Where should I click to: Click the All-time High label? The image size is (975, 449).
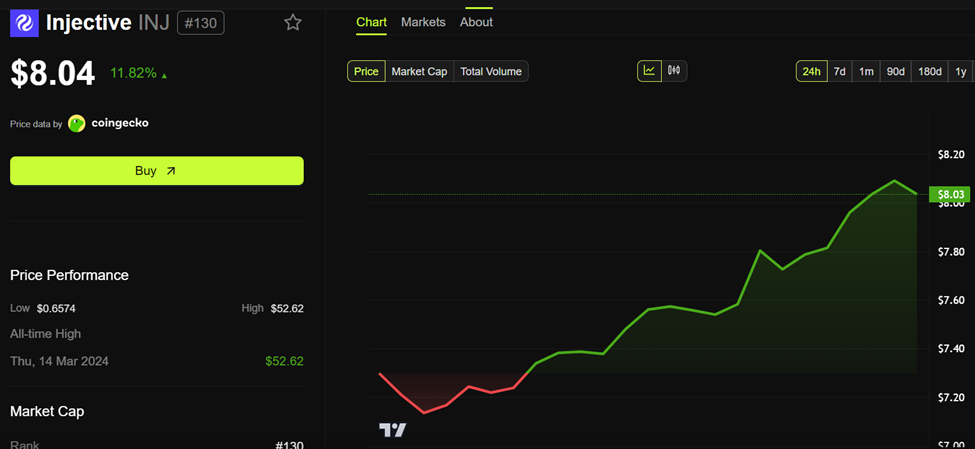click(45, 334)
